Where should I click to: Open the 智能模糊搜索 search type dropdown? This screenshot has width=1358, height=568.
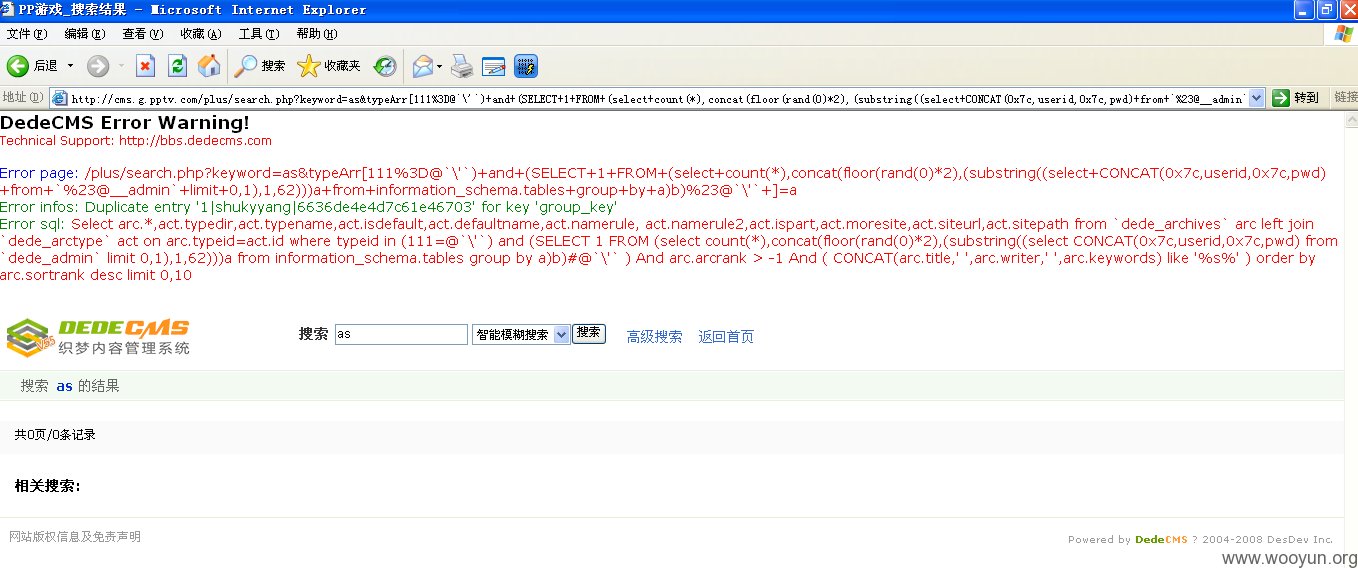[521, 335]
